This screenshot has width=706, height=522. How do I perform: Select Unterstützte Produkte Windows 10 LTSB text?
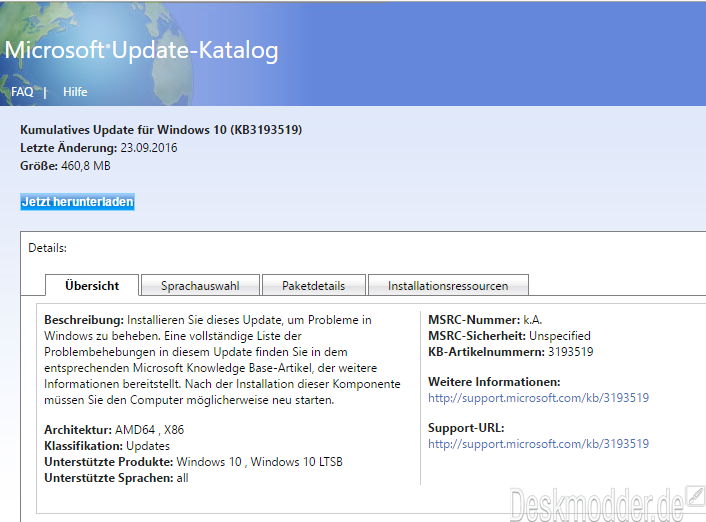coord(296,462)
